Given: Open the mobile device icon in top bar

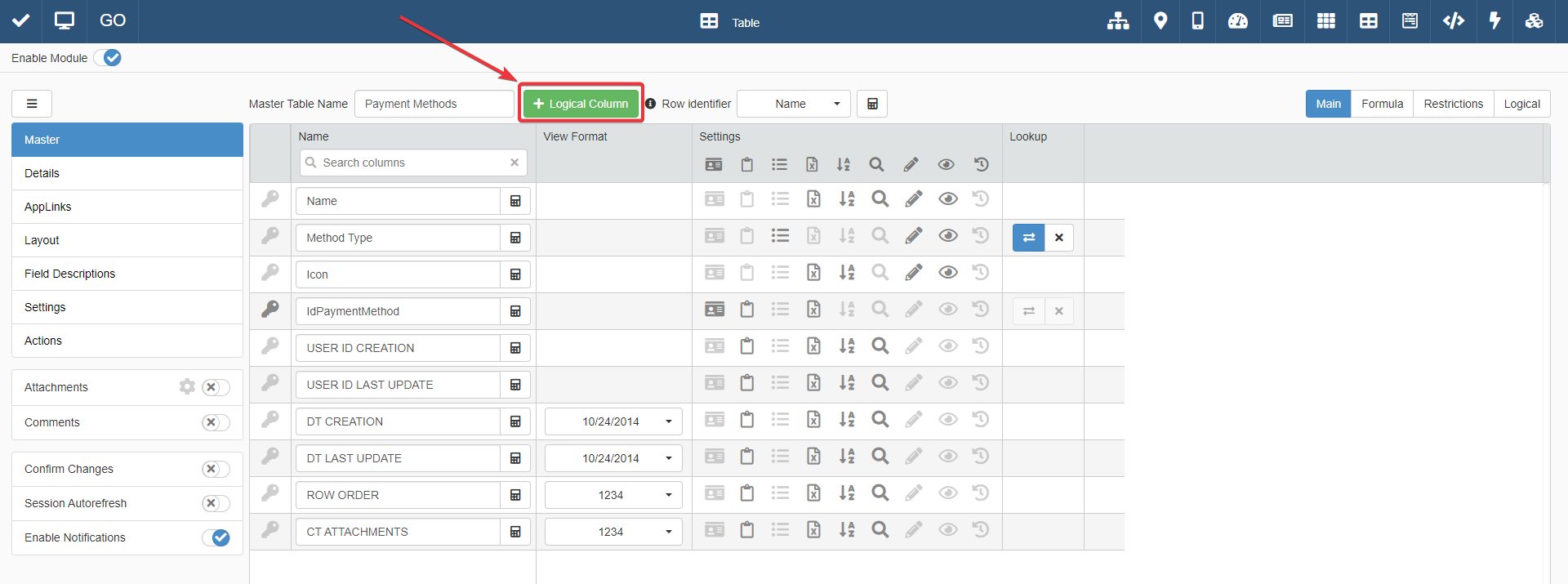Looking at the screenshot, I should tap(1197, 21).
